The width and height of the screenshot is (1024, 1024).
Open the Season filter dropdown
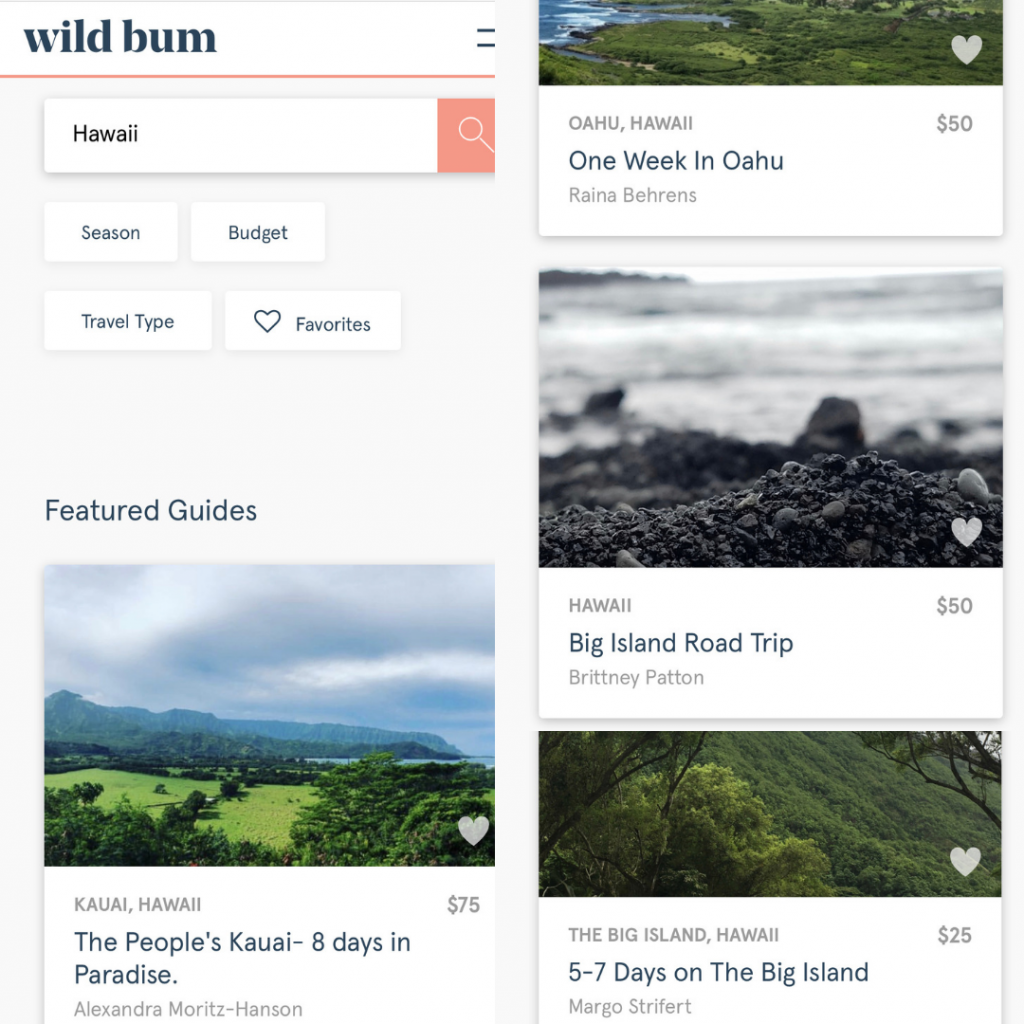pyautogui.click(x=110, y=232)
